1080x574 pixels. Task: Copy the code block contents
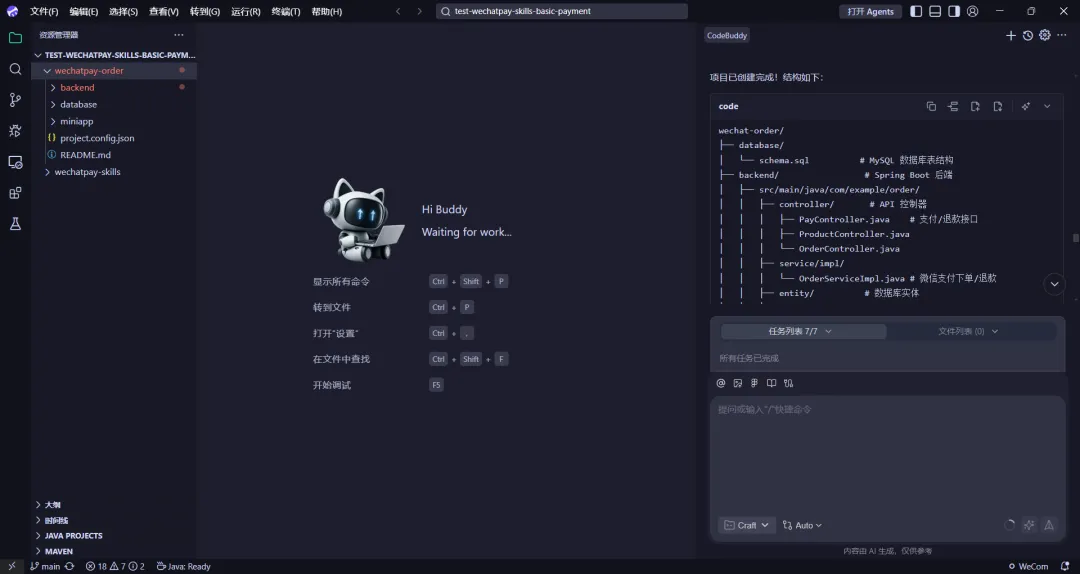point(931,106)
